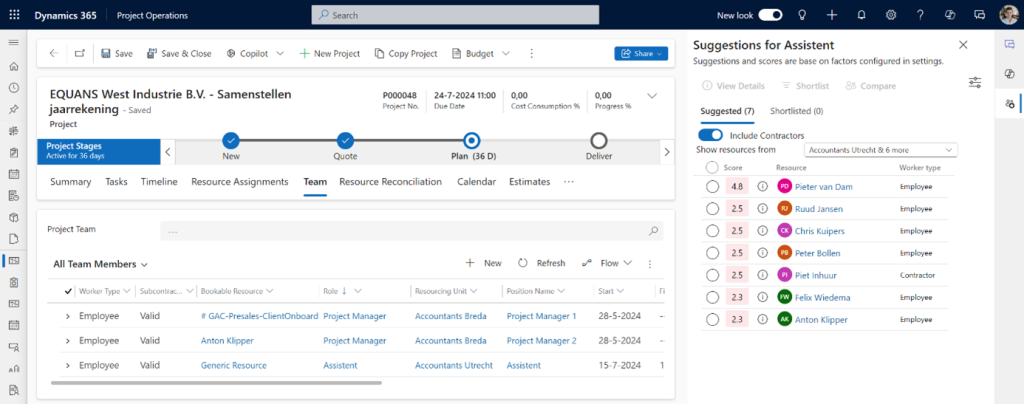Go to Home icon in left sidebar
Viewport: 1024px width, 404px height.
[x=13, y=67]
